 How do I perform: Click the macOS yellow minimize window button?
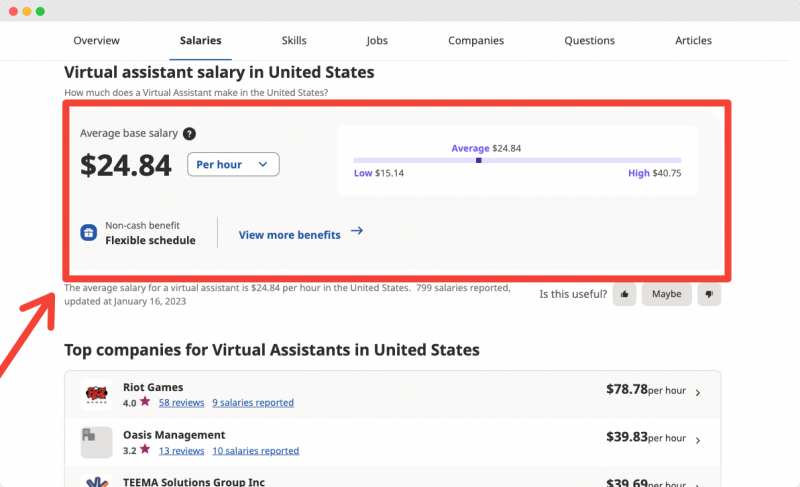(x=27, y=11)
